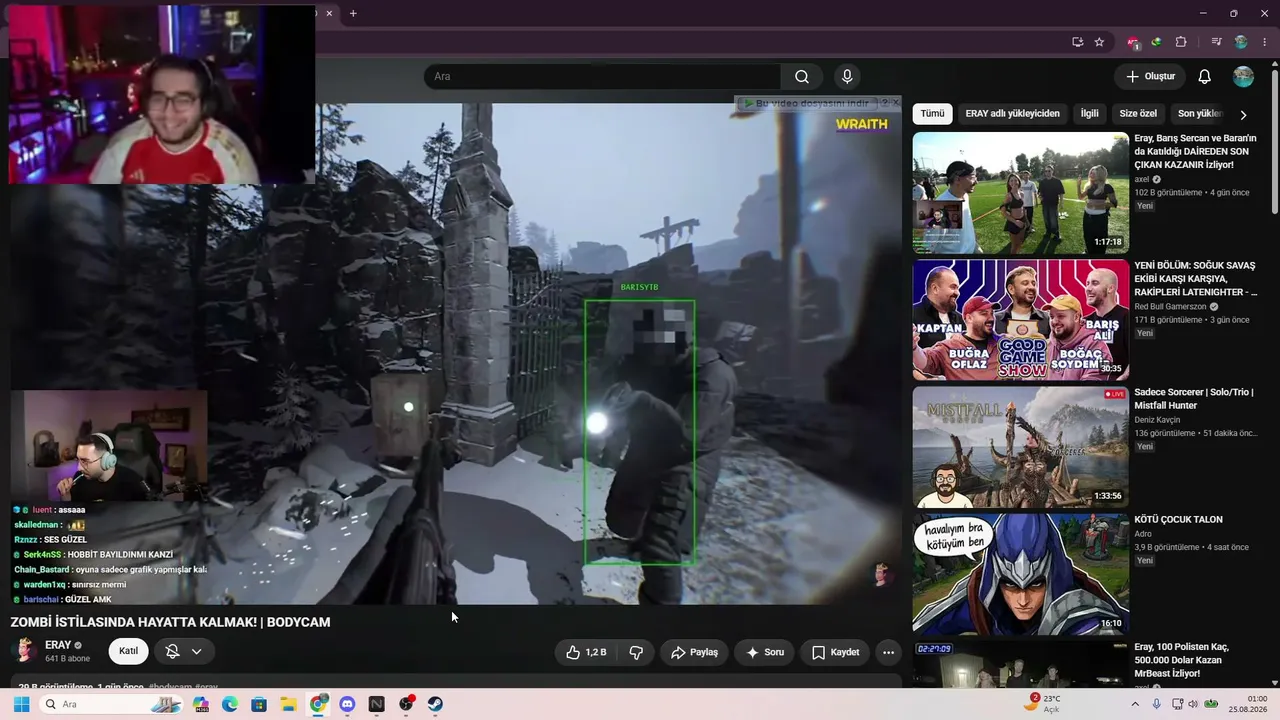This screenshot has width=1280, height=720.
Task: Bookmark this page with the star icon
Action: (x=1099, y=42)
